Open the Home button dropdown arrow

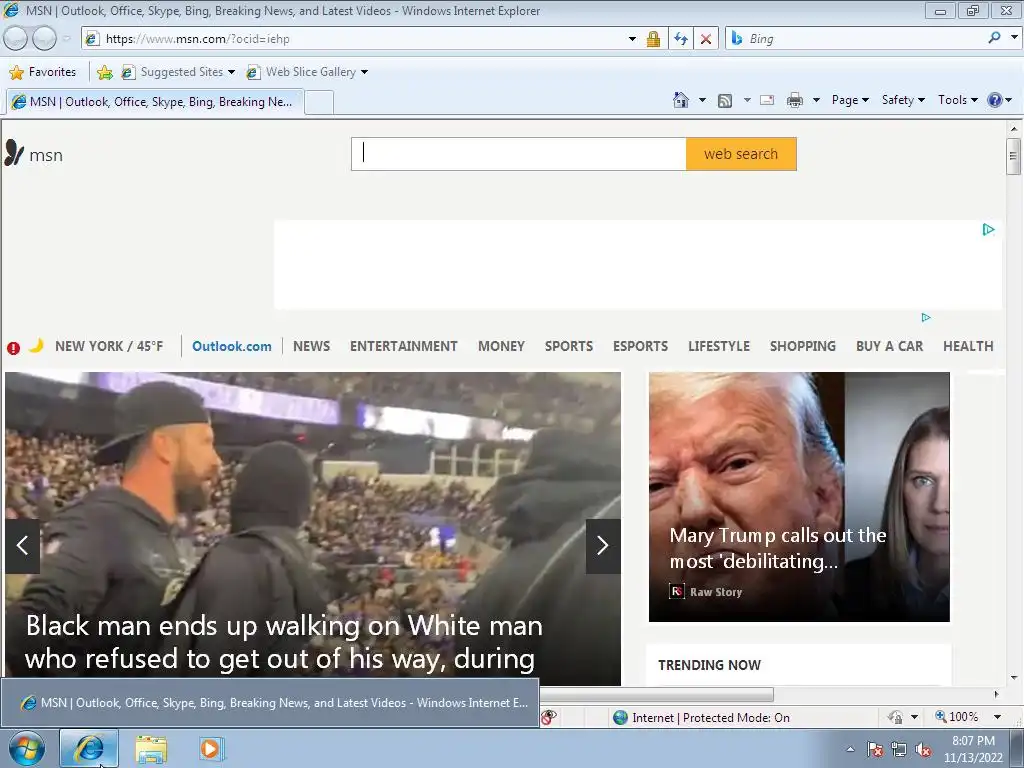pyautogui.click(x=702, y=101)
